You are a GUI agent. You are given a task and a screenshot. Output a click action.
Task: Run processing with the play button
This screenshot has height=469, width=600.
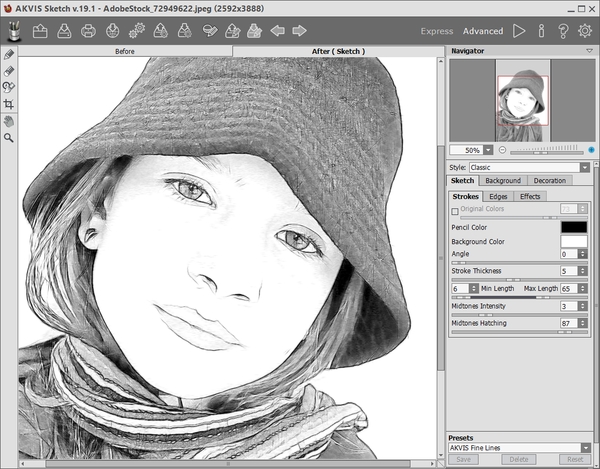coord(519,31)
